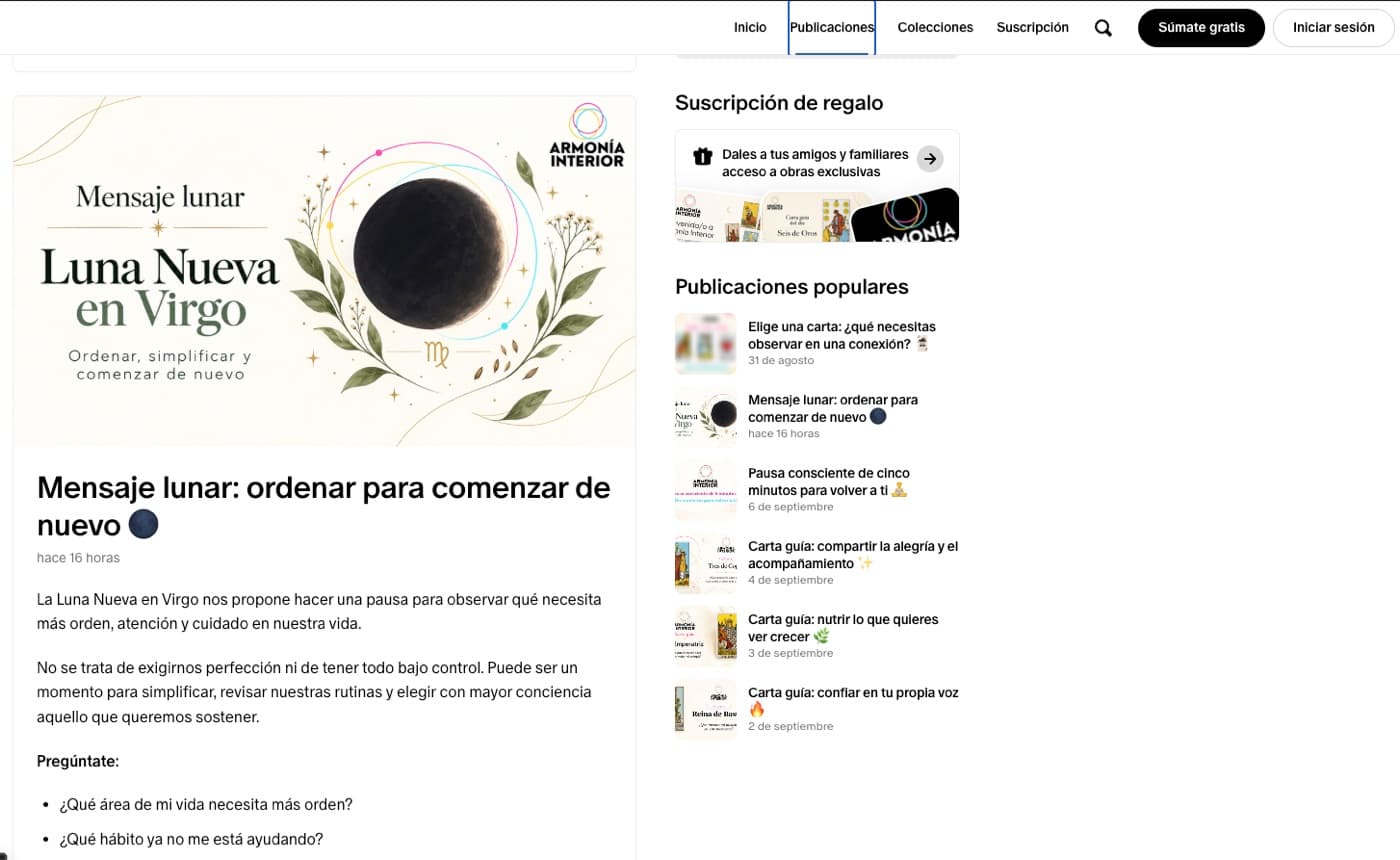Click thumbnail for 'Pausa consciente' post
Screen dimensions: 1400x860
tap(706, 489)
